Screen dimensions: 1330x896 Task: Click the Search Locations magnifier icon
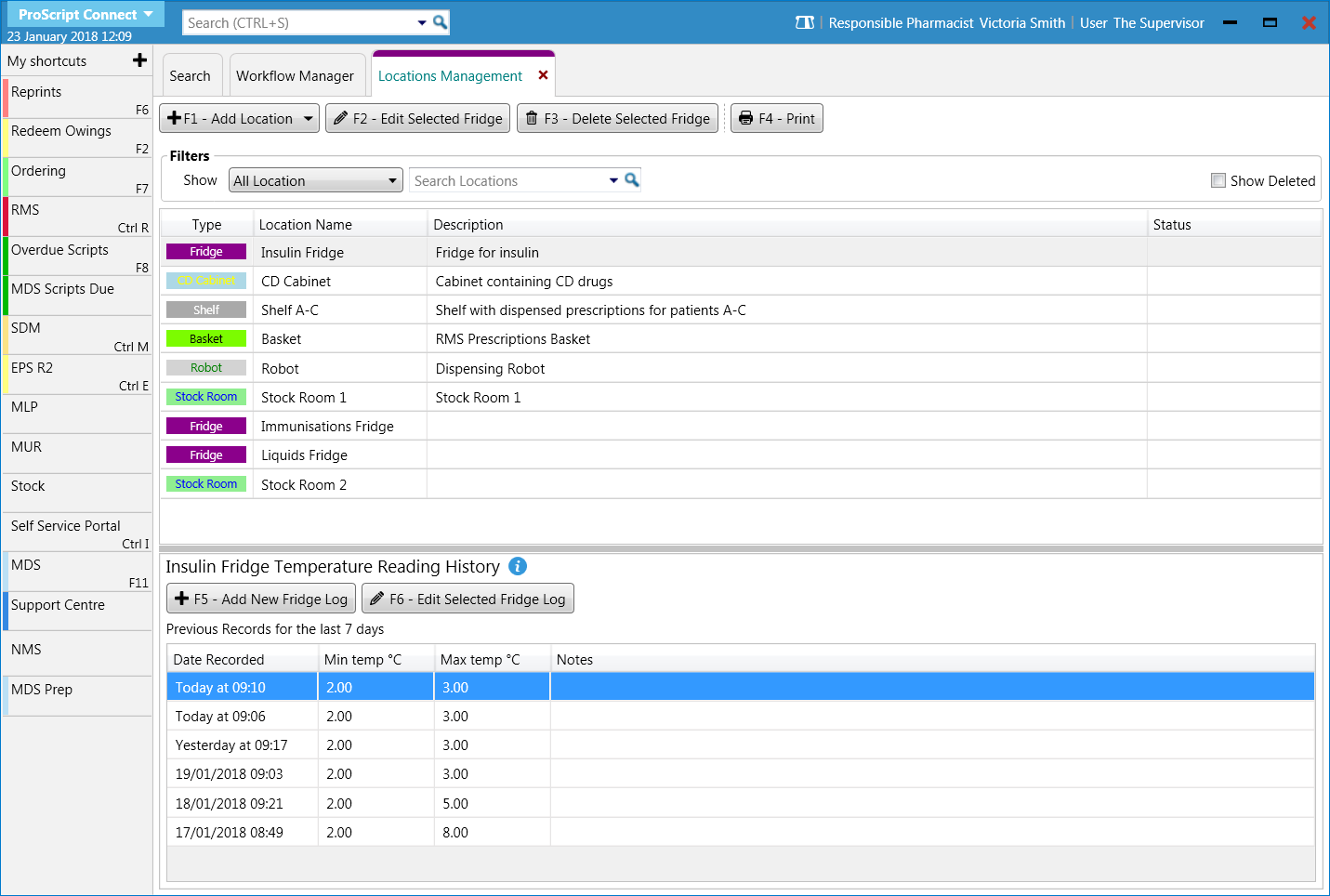[x=632, y=180]
